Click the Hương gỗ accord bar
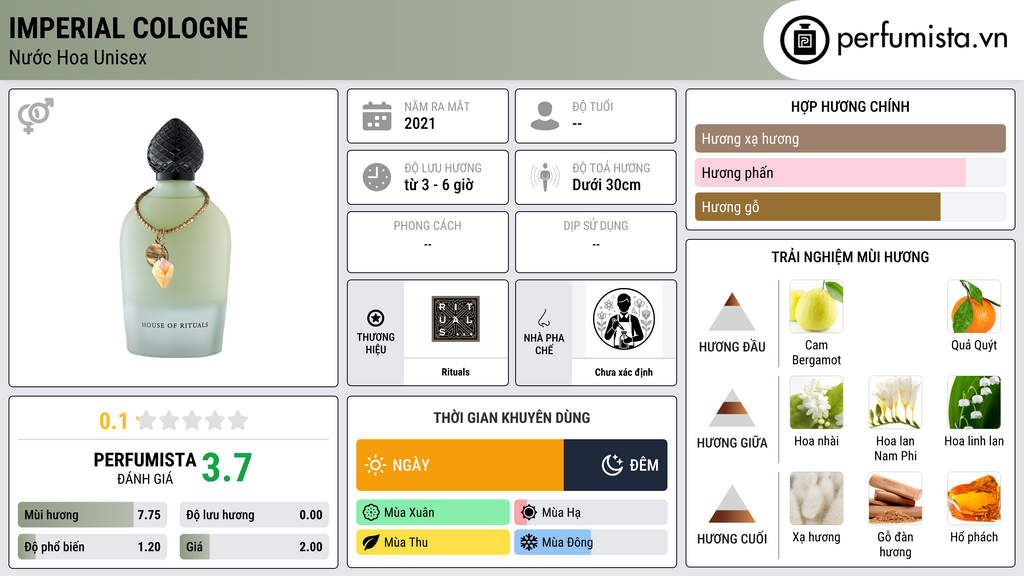Viewport: 1024px width, 576px height. tap(850, 206)
